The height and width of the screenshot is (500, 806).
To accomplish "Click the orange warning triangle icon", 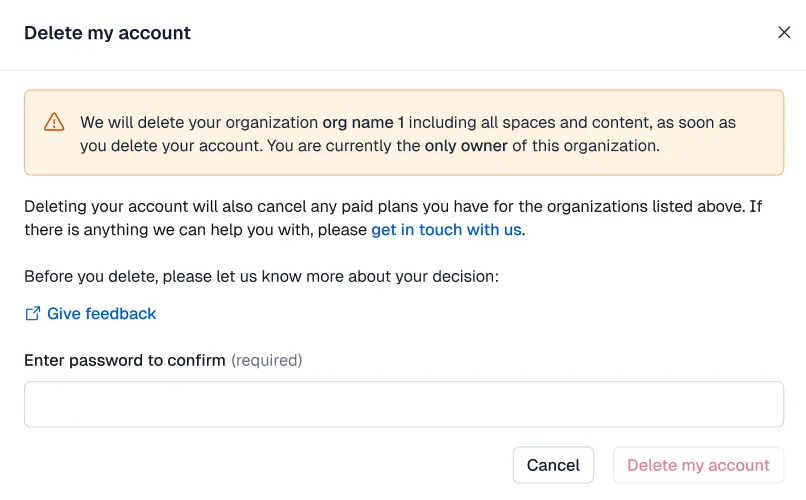I will [x=54, y=123].
